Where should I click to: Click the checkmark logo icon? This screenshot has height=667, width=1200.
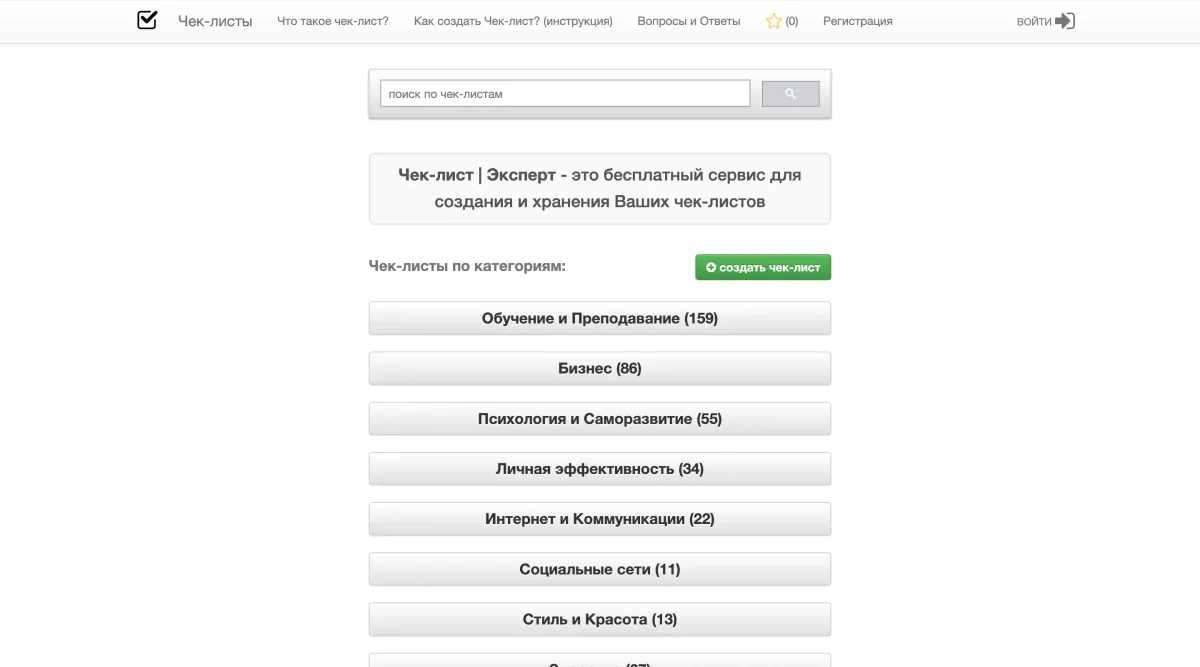pyautogui.click(x=147, y=20)
